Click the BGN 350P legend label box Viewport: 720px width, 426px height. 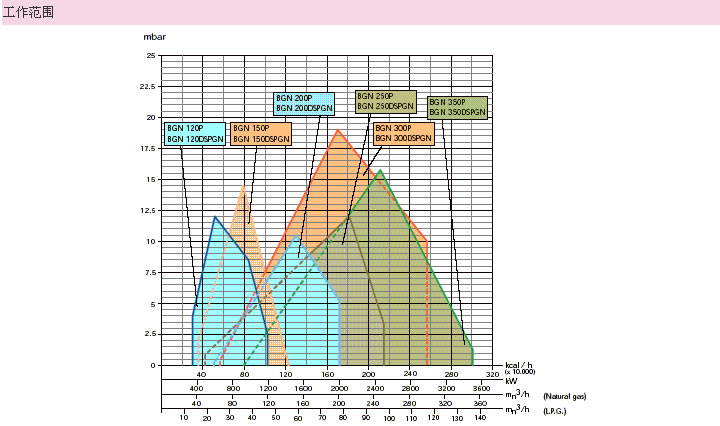[457, 107]
